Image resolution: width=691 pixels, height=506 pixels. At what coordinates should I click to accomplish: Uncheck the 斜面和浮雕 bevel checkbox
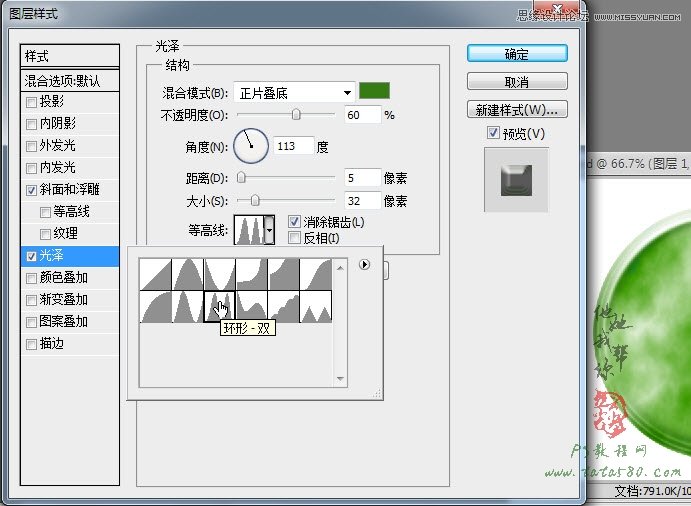[31, 190]
